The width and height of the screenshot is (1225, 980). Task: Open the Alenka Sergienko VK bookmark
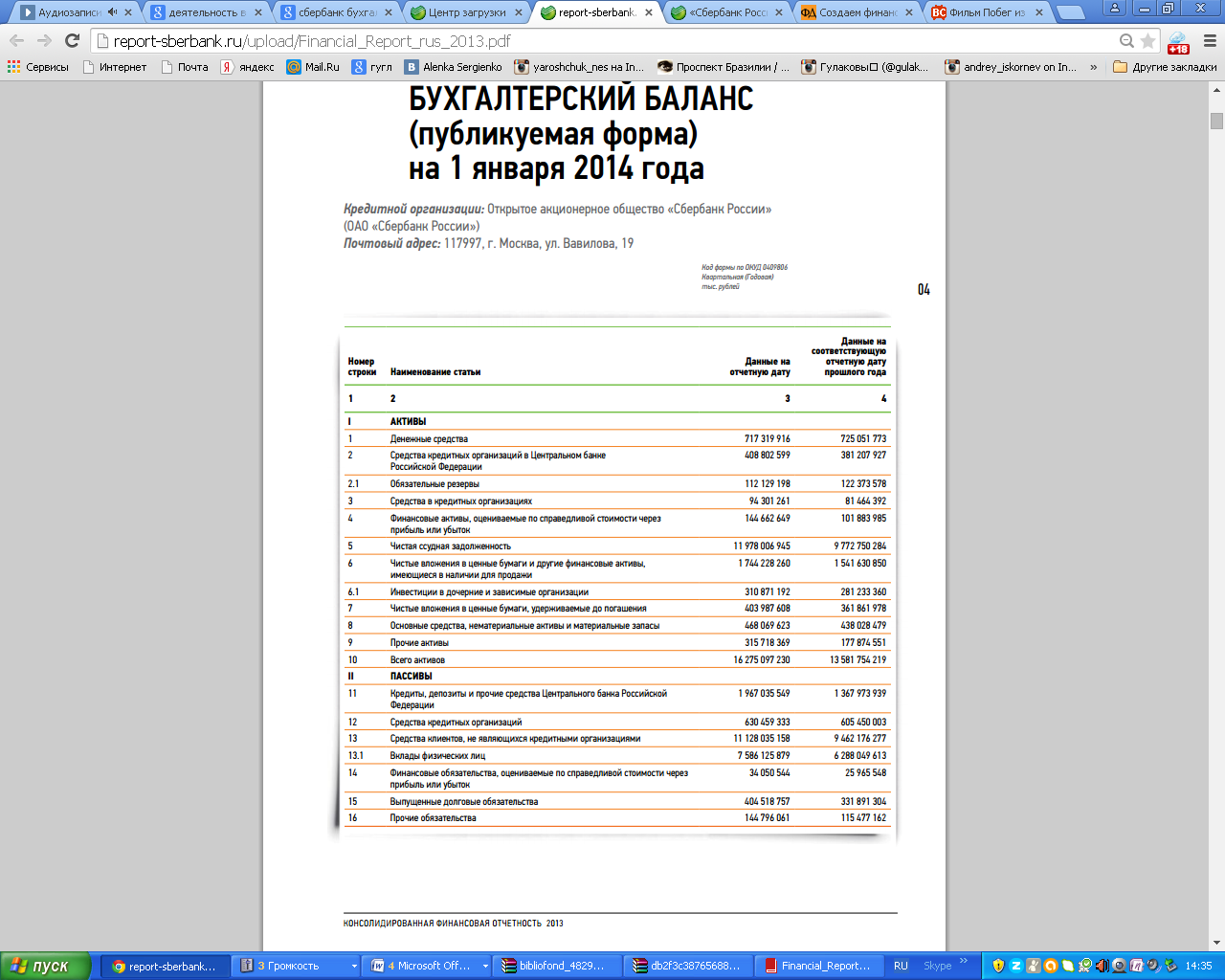(453, 67)
